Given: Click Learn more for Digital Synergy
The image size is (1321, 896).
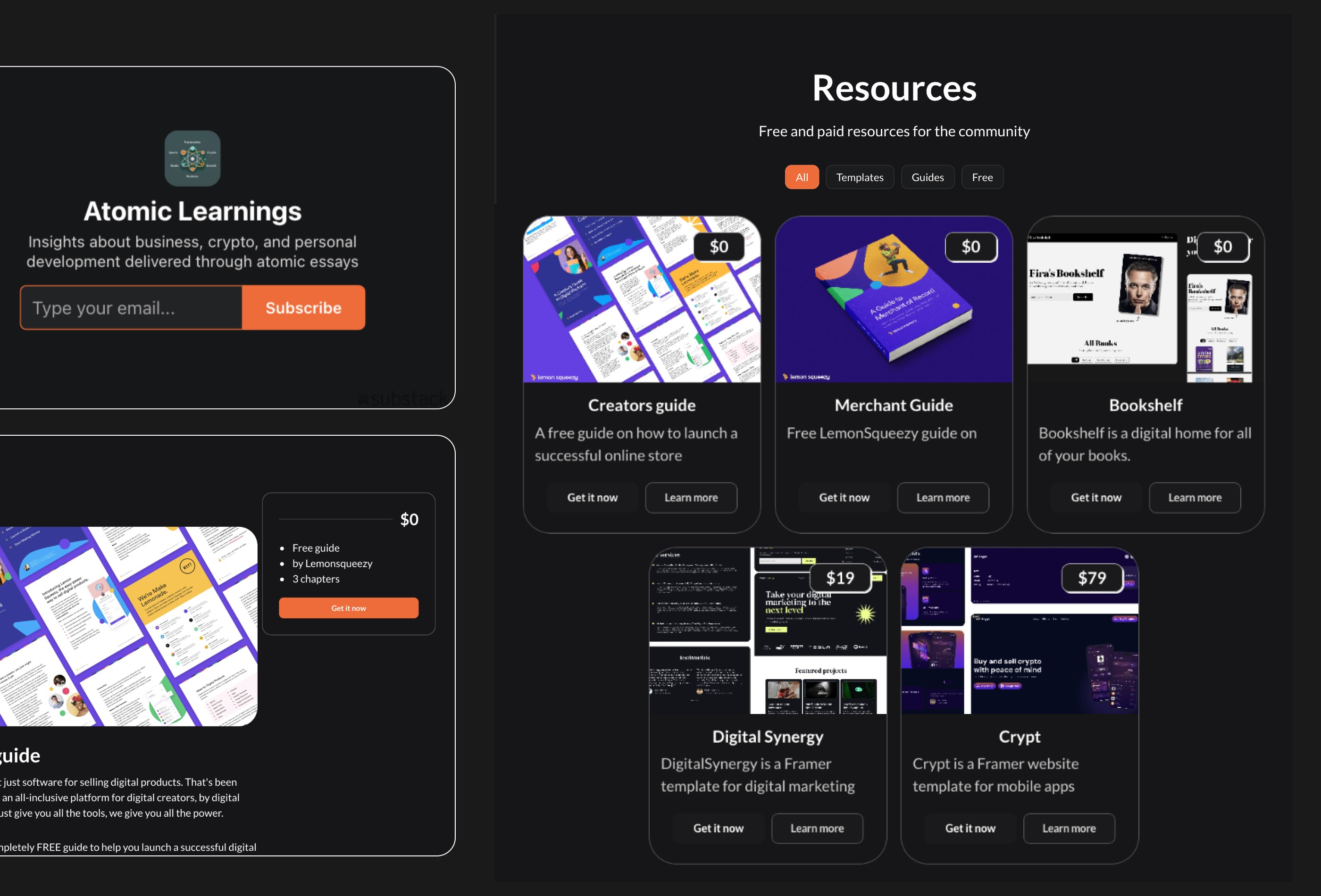Looking at the screenshot, I should pyautogui.click(x=818, y=829).
